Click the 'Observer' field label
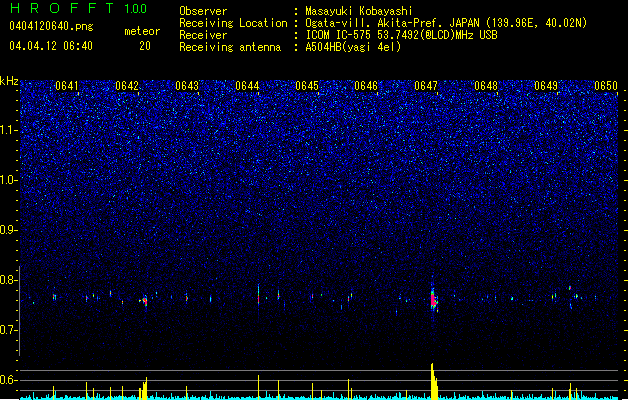629x400 pixels. pyautogui.click(x=203, y=11)
